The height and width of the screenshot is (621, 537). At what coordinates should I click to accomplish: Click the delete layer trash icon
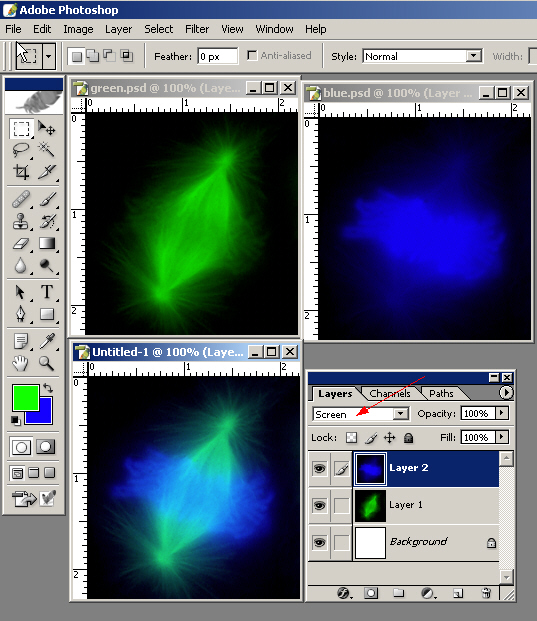[486, 593]
